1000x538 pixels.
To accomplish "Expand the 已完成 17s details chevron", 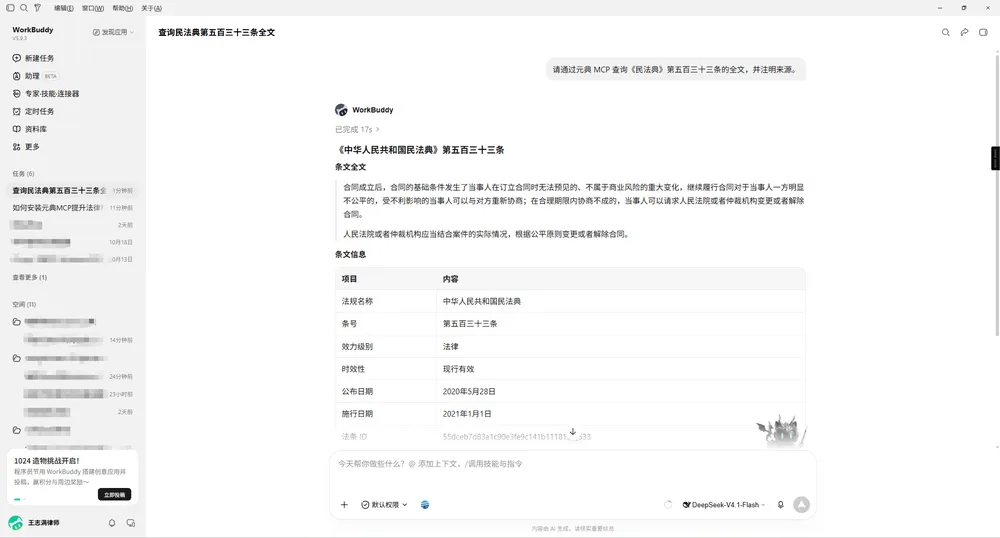I will (x=378, y=129).
